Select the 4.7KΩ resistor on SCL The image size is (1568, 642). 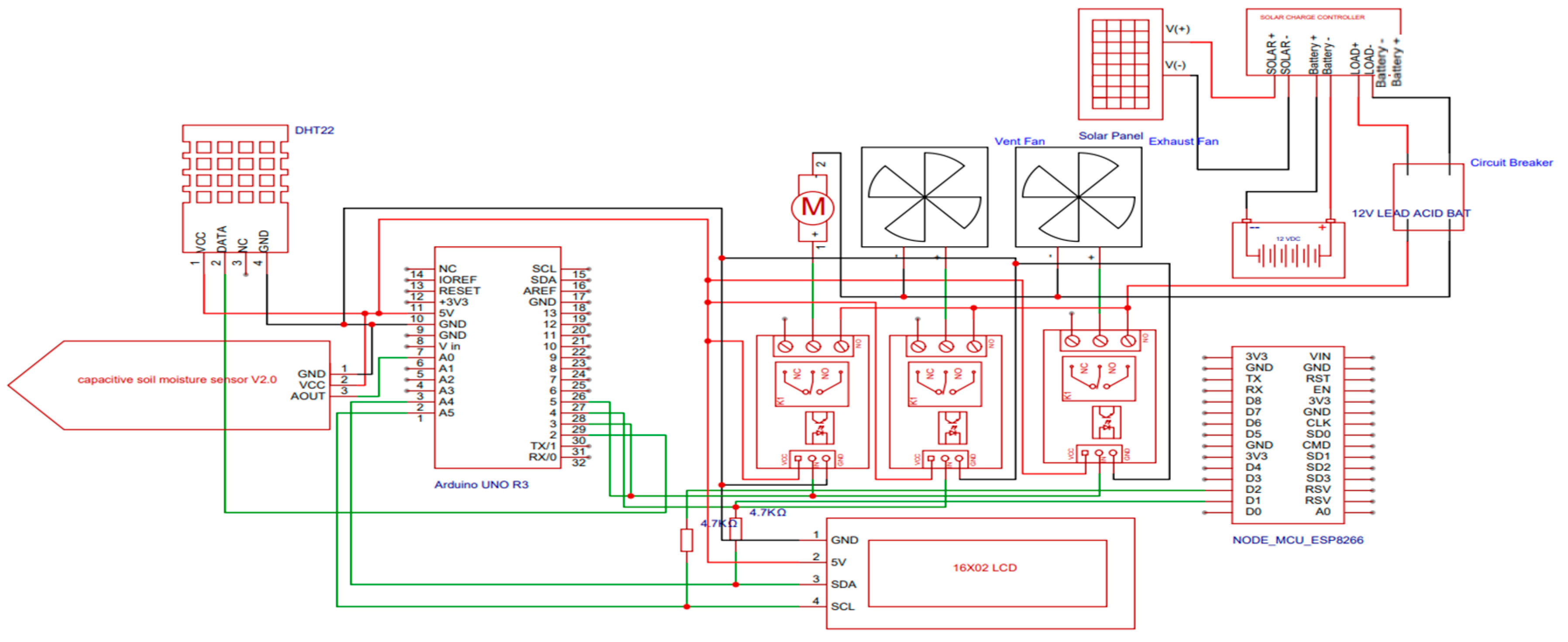(686, 540)
